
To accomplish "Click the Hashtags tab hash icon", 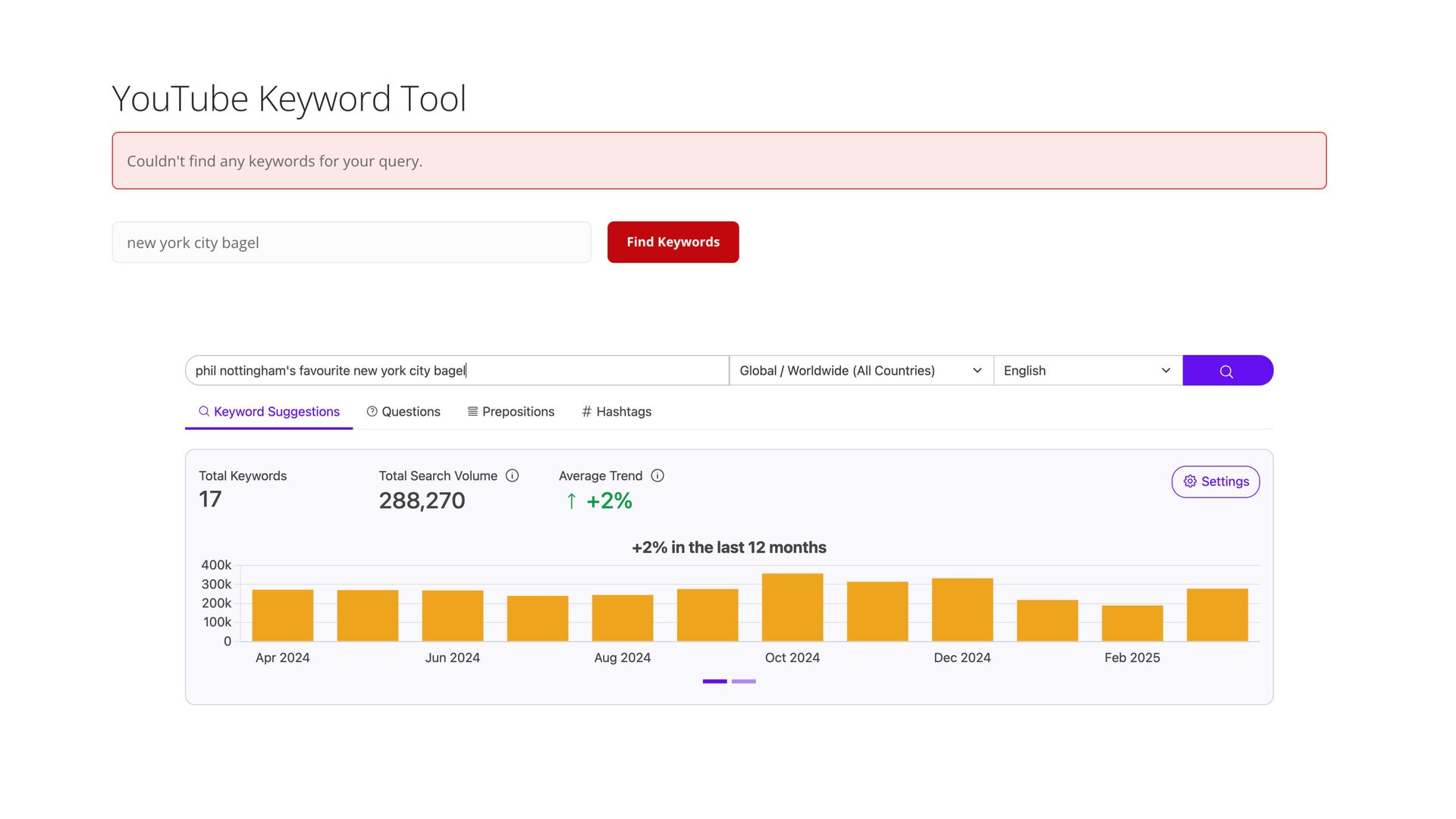I will 586,412.
